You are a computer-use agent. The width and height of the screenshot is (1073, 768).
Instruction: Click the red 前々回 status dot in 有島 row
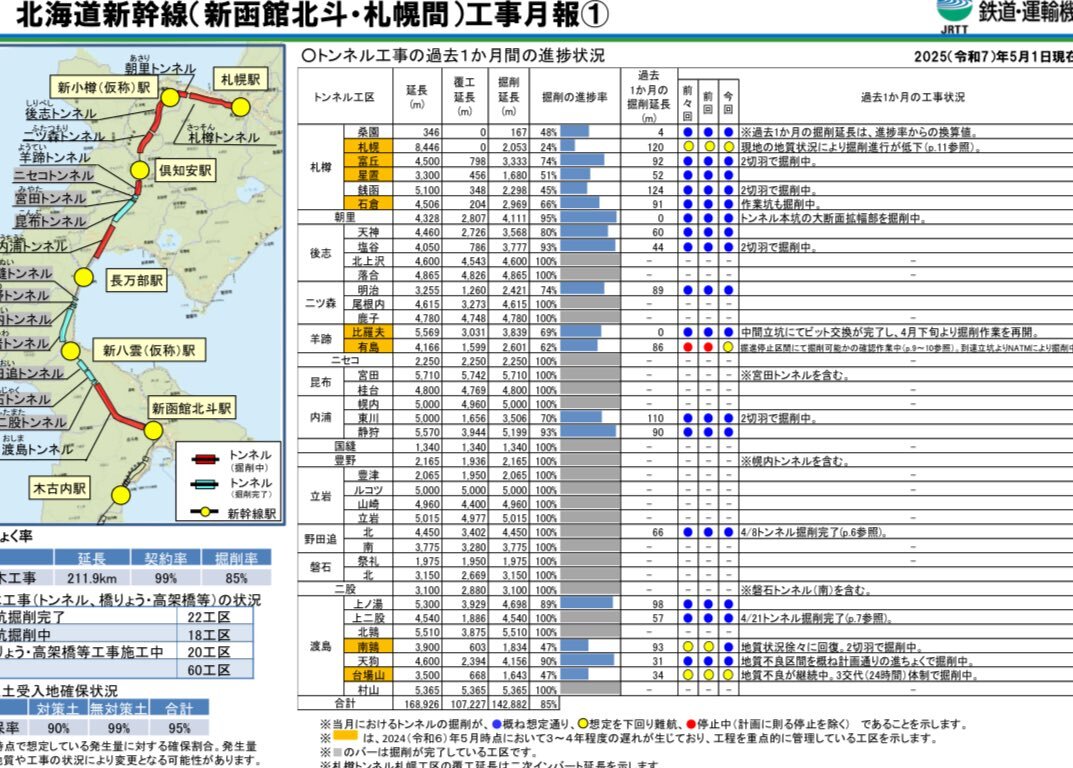(688, 347)
